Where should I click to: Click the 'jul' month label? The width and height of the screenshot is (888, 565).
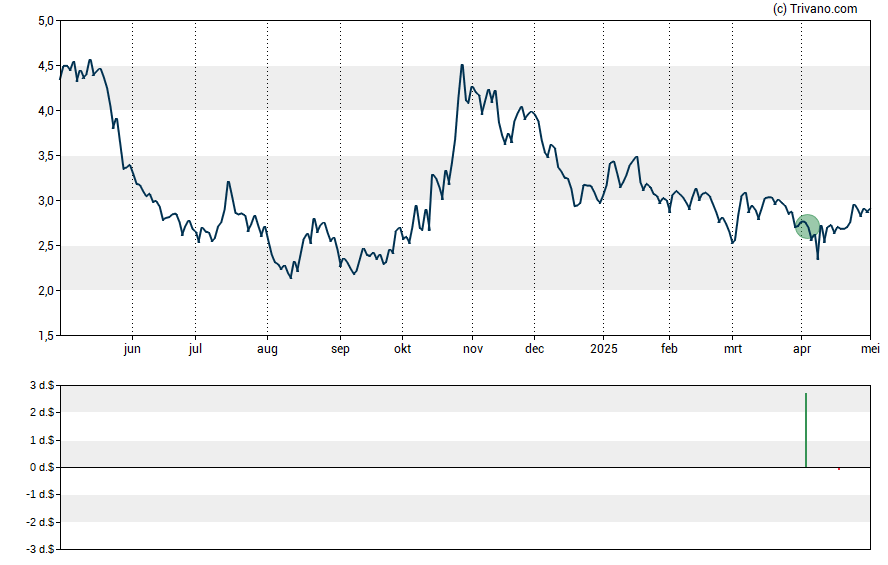(195, 349)
